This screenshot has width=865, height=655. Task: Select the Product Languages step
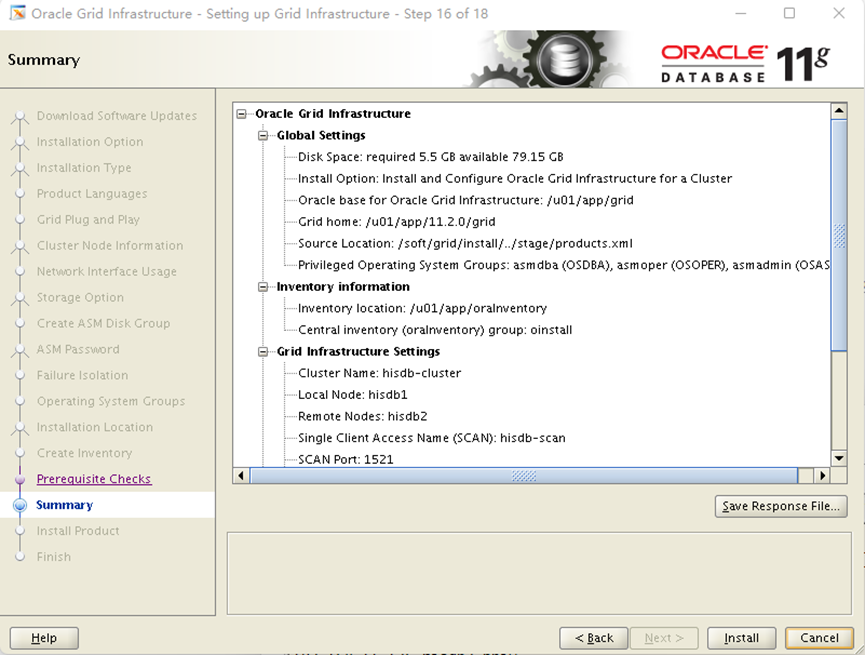(x=92, y=194)
